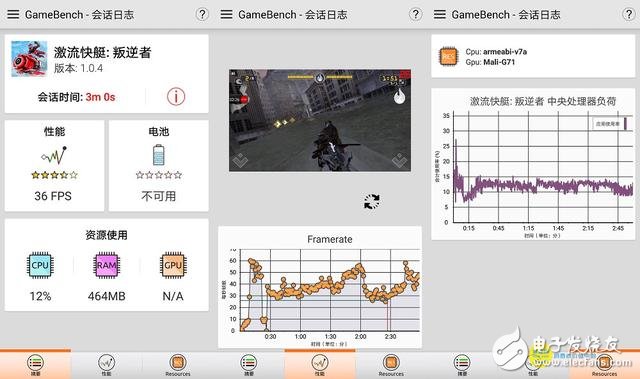
Task: Switch to performance tab in left panel
Action: (107, 364)
